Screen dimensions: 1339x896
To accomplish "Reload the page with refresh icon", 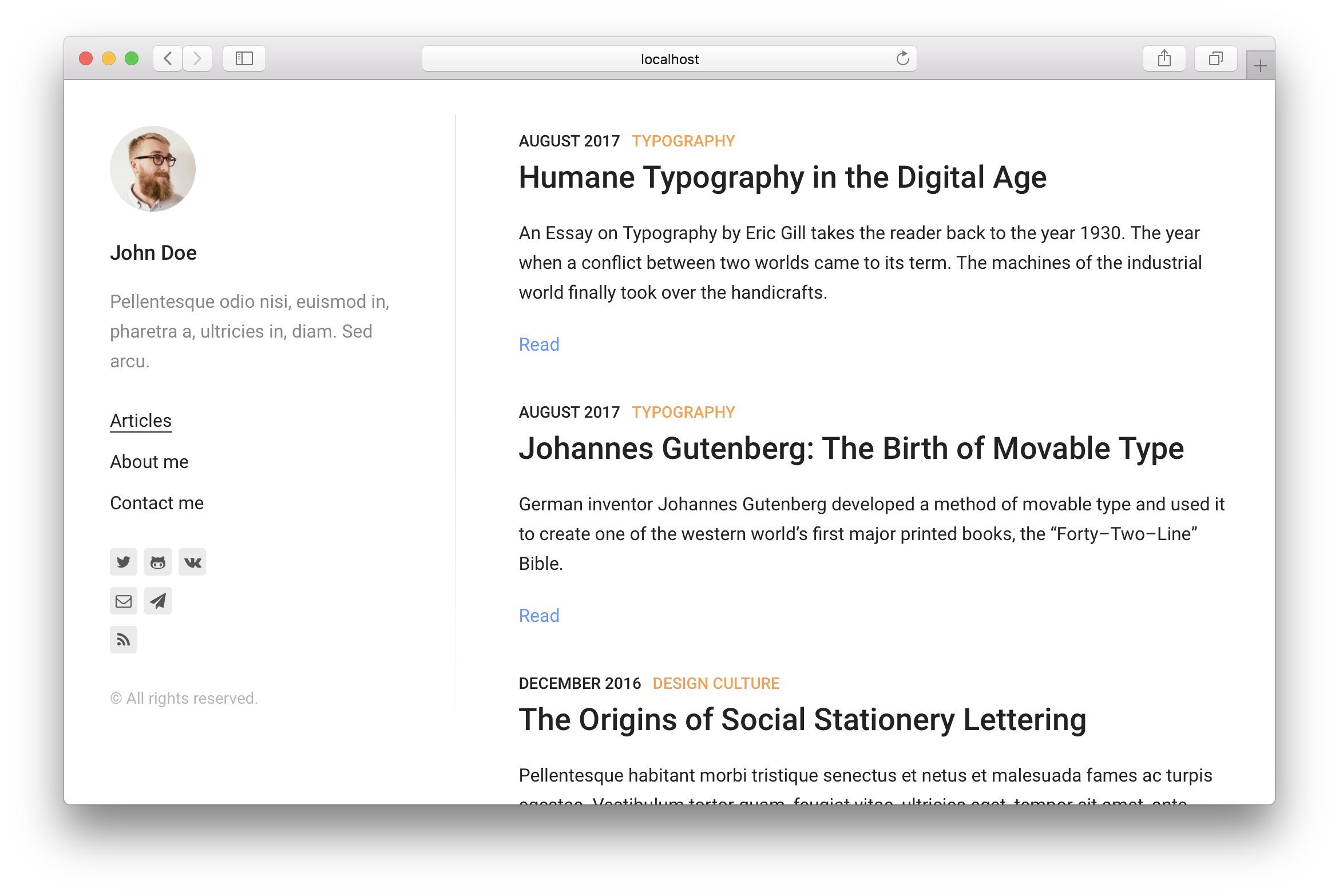I will (902, 58).
